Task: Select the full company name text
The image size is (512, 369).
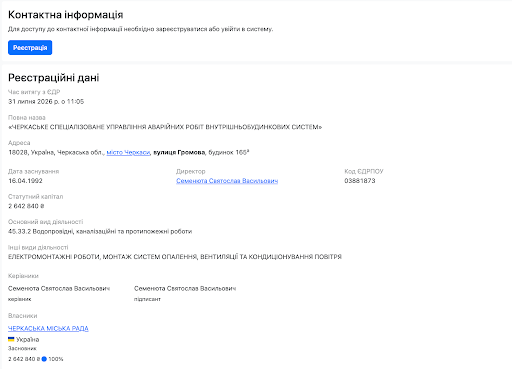Action: [165, 127]
